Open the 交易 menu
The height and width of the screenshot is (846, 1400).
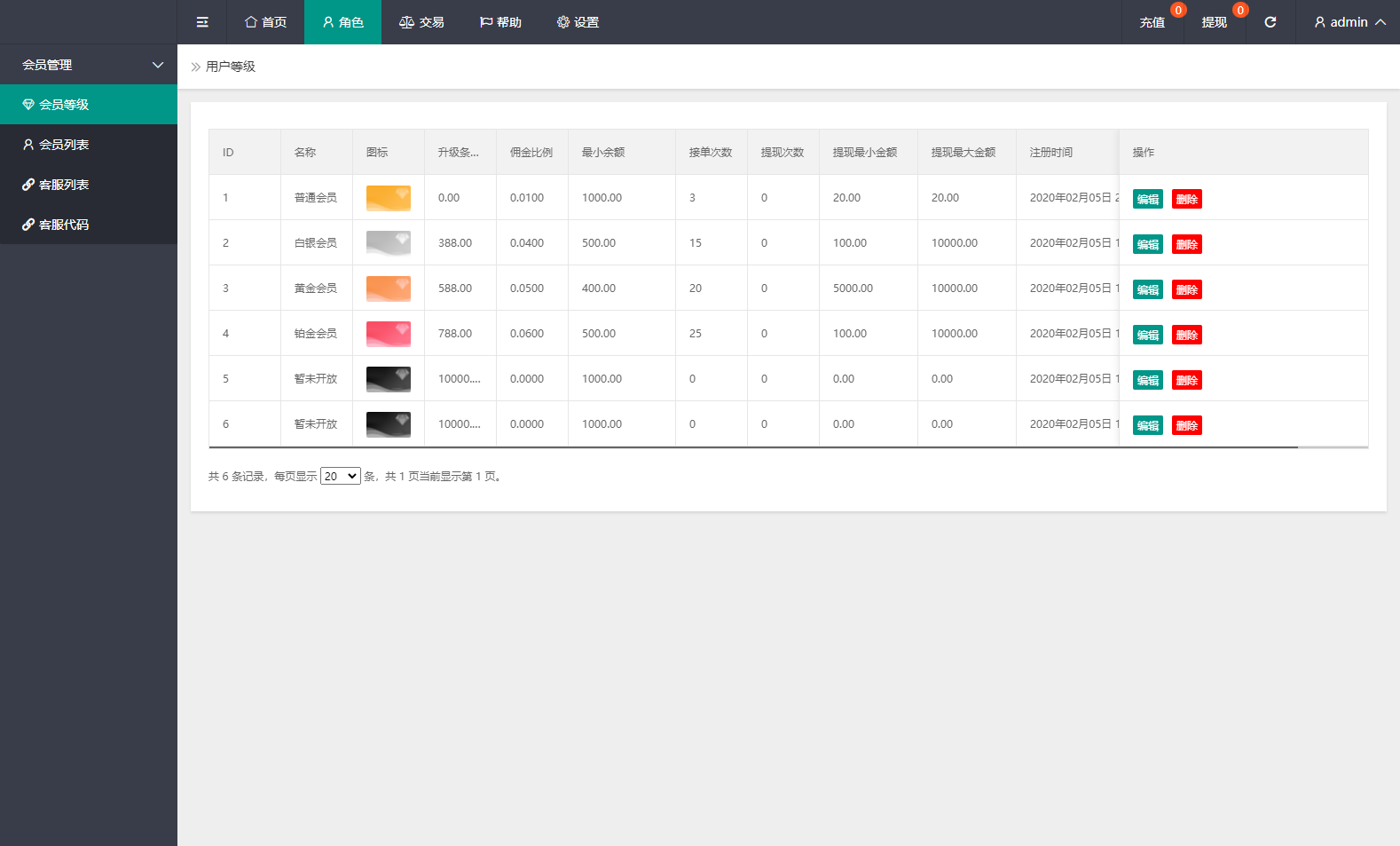421,22
